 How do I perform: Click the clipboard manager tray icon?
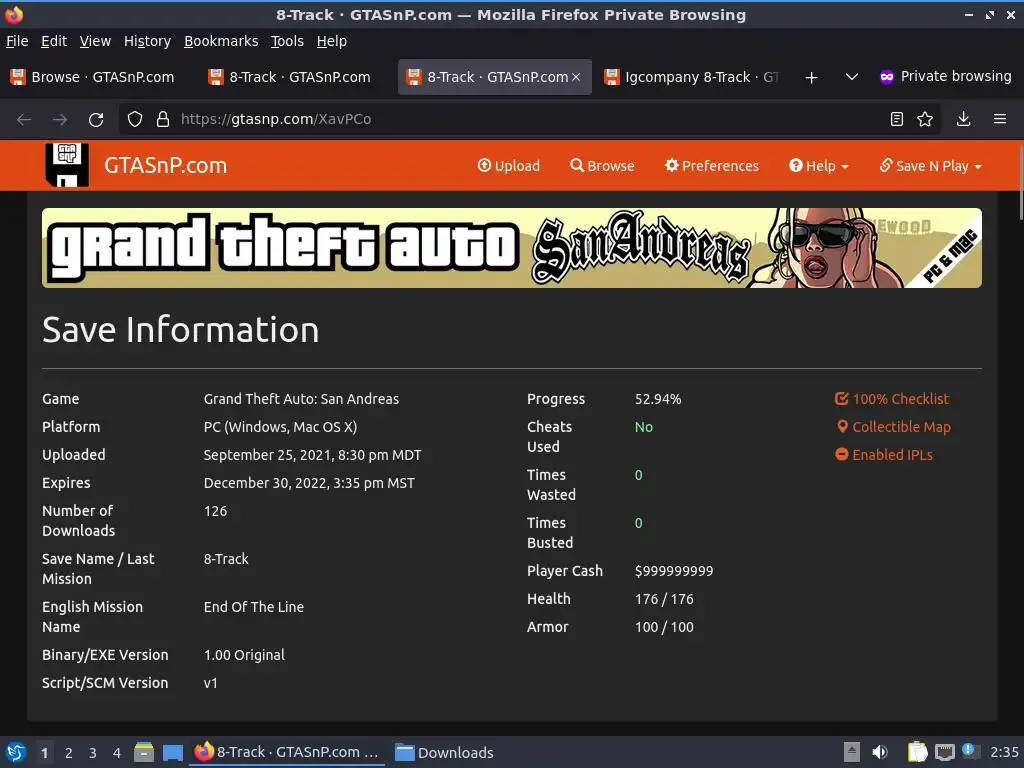[x=917, y=752]
